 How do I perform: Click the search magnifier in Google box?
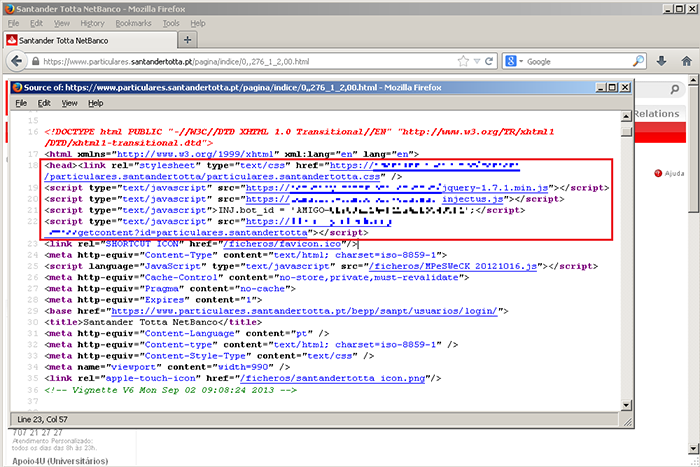638,61
